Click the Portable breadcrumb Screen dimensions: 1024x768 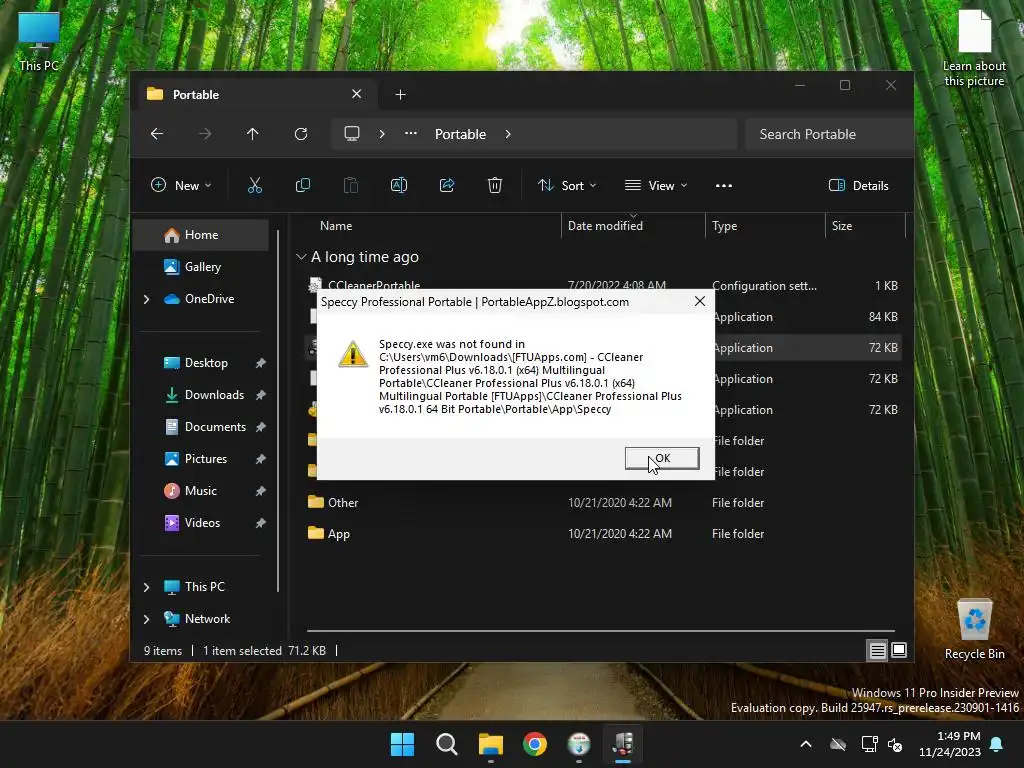[x=460, y=134]
